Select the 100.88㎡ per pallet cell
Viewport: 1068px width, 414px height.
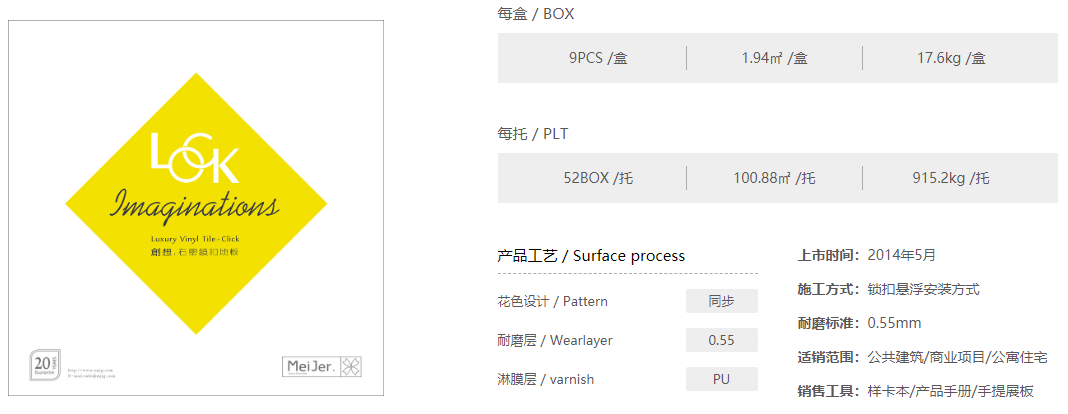[x=774, y=178]
